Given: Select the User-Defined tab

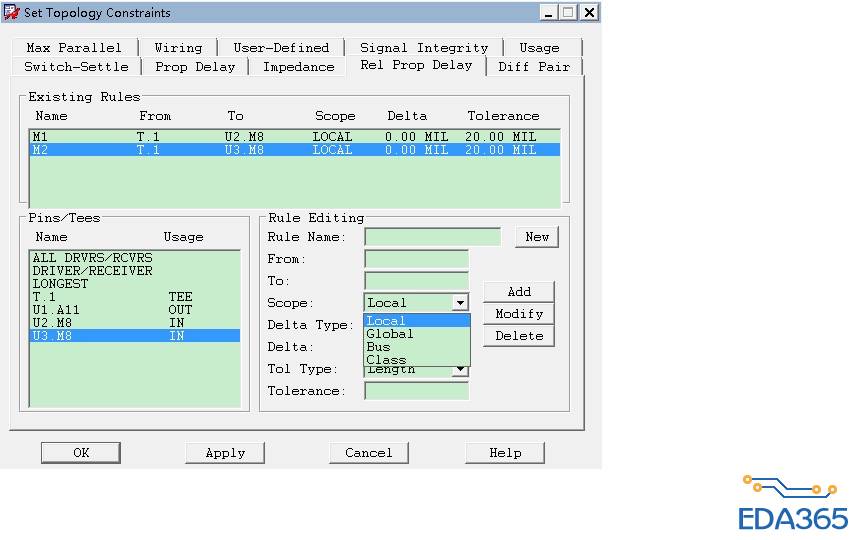Looking at the screenshot, I should (281, 48).
